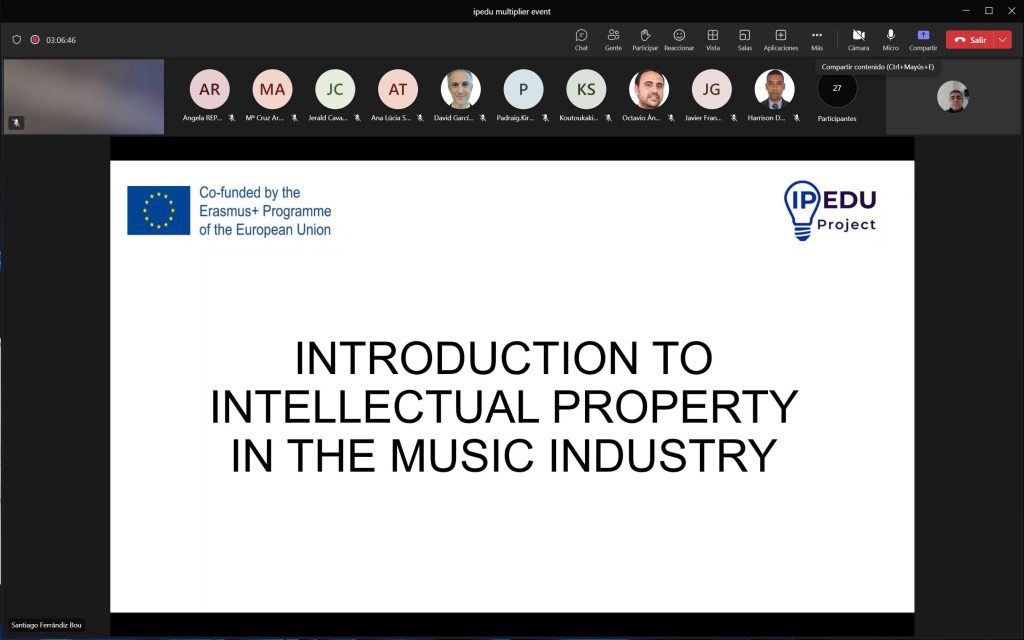Click the Salir leave button
The width and height of the screenshot is (1024, 640).
[x=970, y=40]
